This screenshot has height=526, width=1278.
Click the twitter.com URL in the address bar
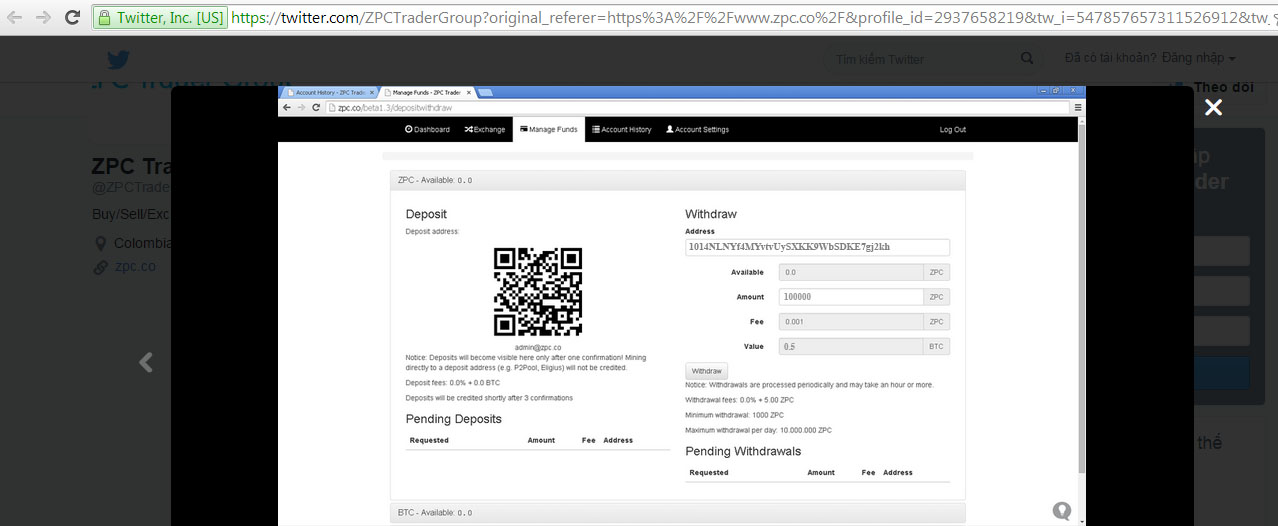point(750,17)
